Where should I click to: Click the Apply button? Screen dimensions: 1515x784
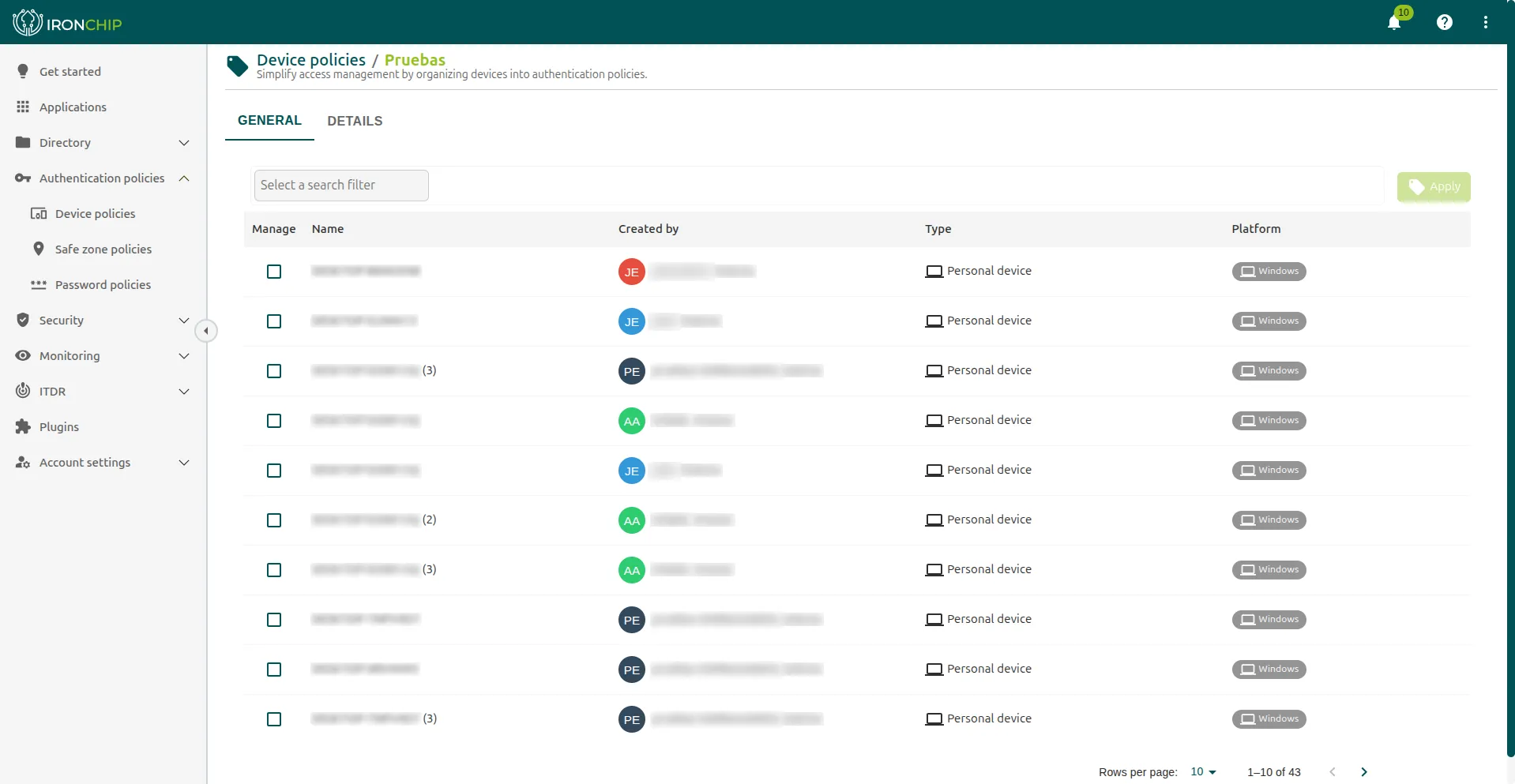tap(1434, 187)
